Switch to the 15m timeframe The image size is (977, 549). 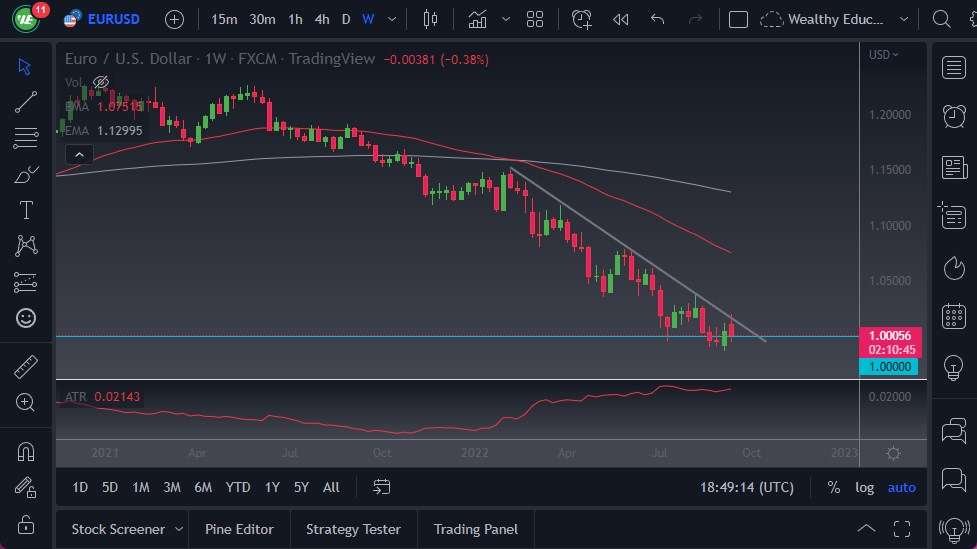coord(224,19)
